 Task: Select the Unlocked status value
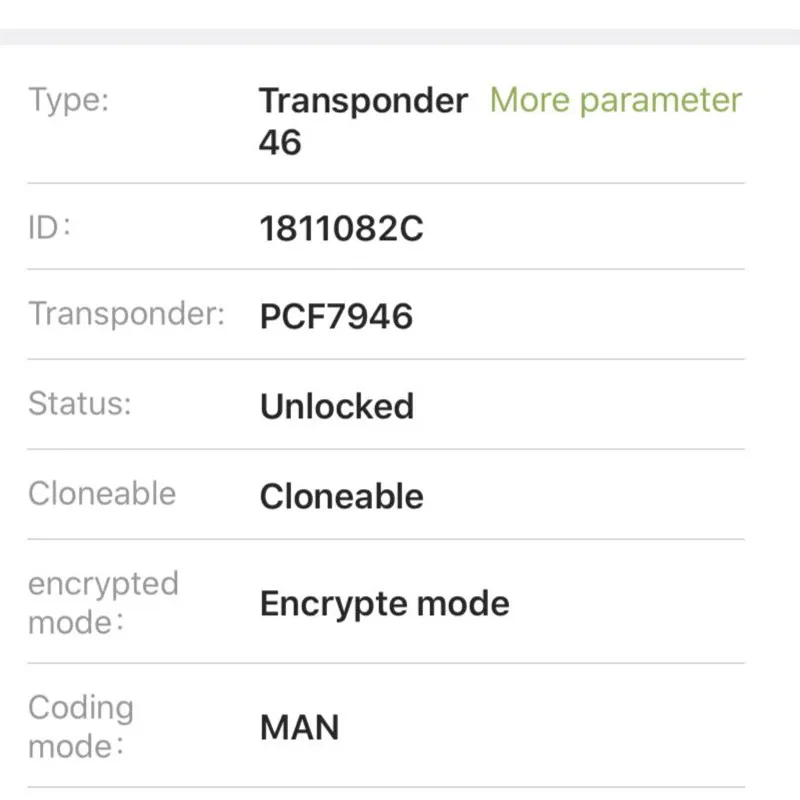(x=337, y=406)
